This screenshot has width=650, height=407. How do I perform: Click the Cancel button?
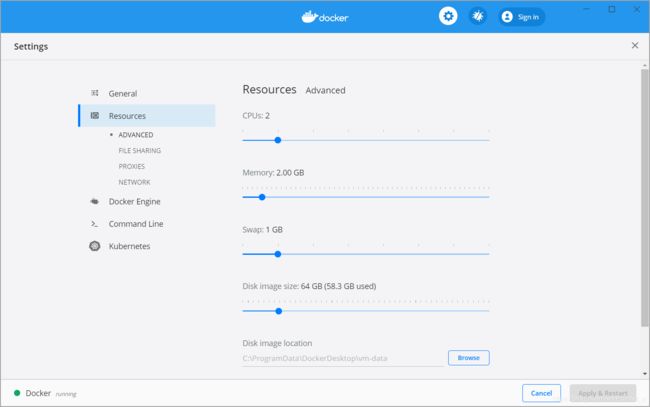click(x=541, y=393)
